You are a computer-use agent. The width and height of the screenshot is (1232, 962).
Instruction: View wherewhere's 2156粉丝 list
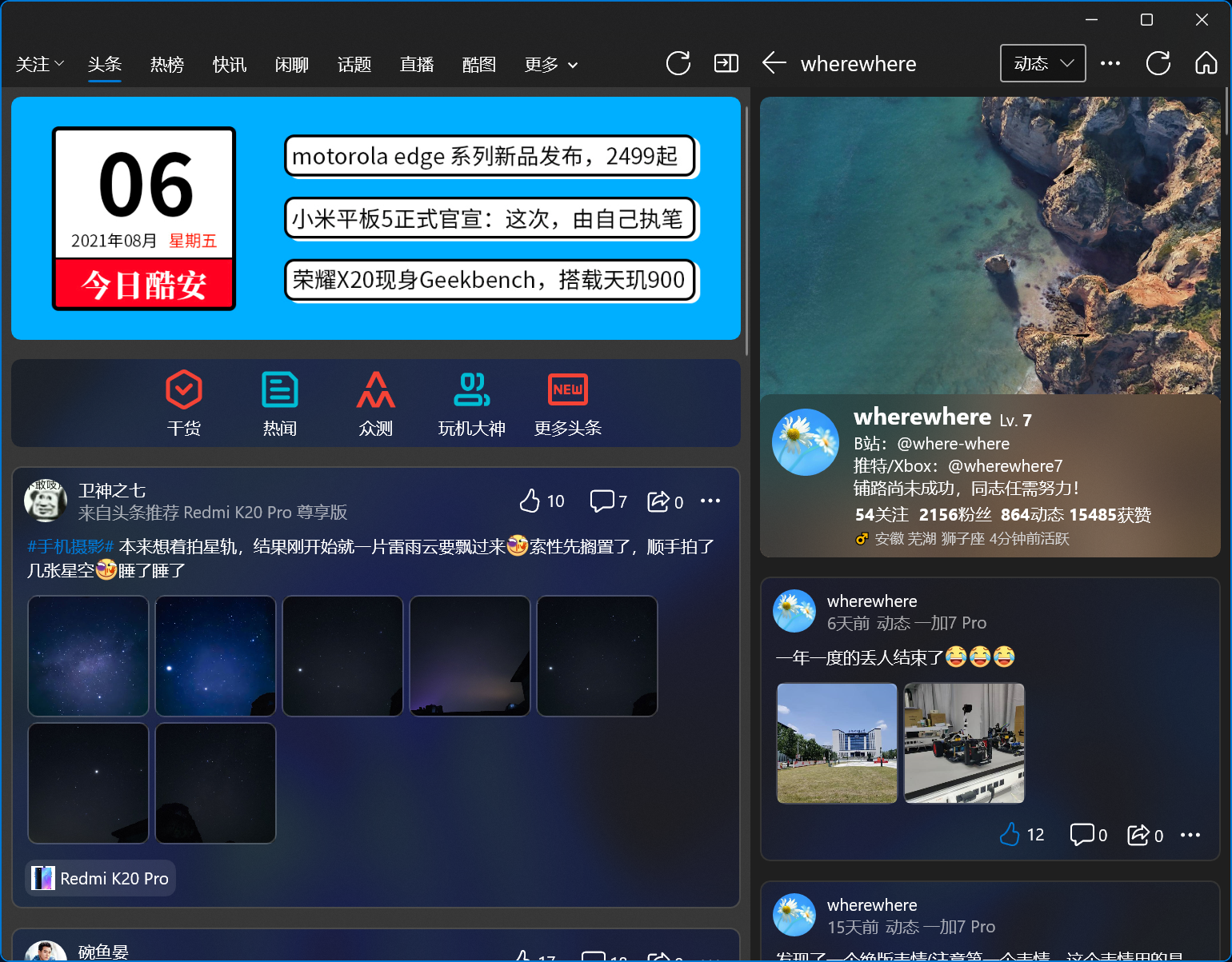[x=955, y=515]
